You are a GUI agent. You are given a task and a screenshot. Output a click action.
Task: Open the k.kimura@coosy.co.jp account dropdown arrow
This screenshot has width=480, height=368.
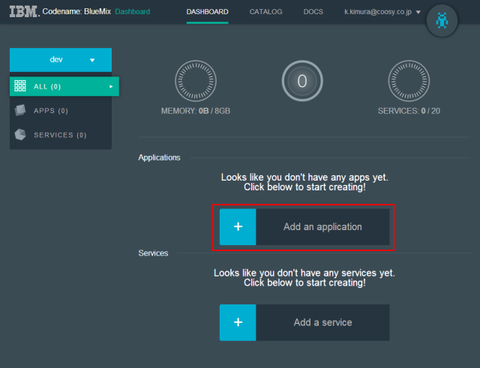click(418, 12)
